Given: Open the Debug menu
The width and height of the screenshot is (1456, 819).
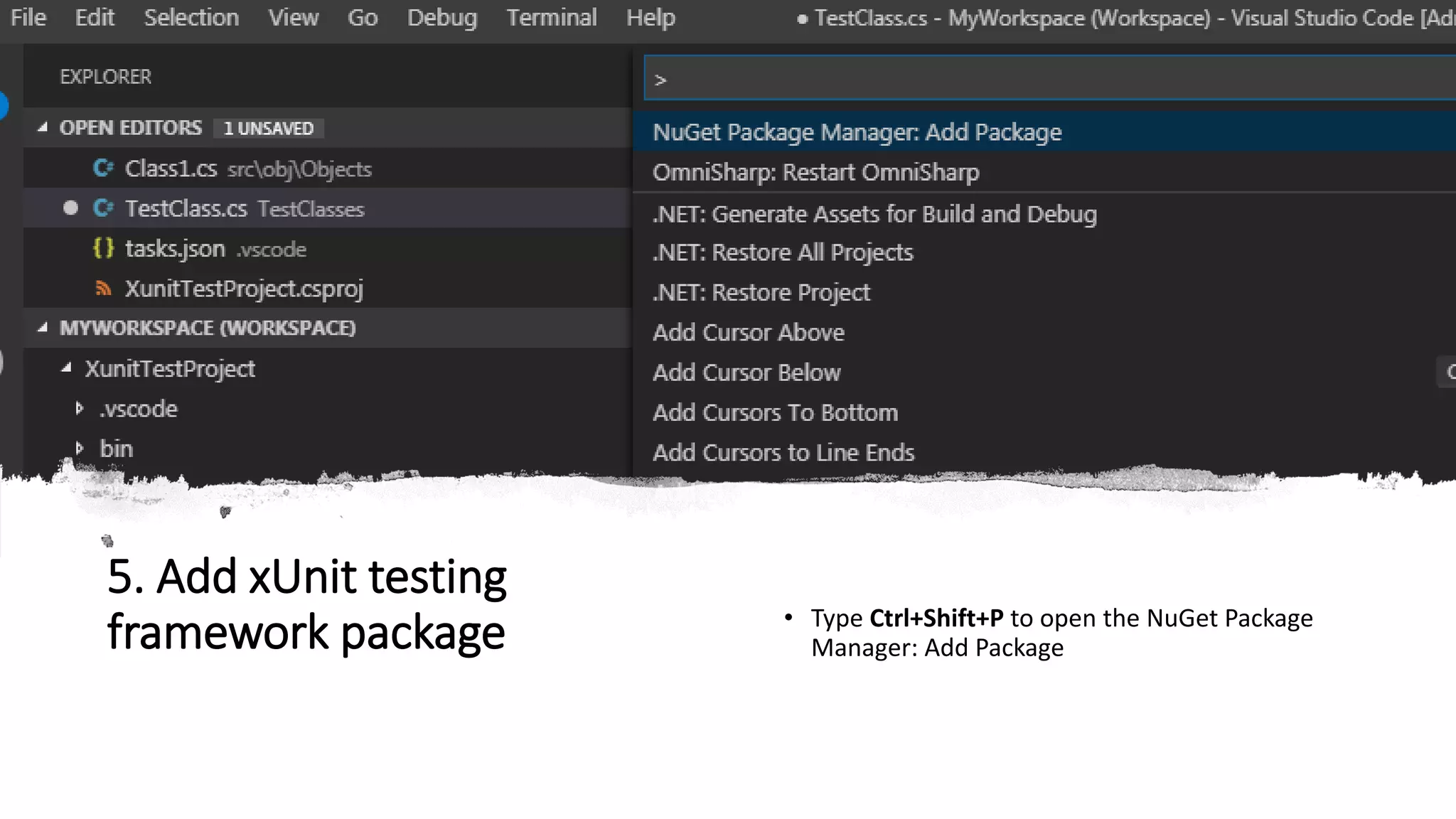Looking at the screenshot, I should click(441, 18).
